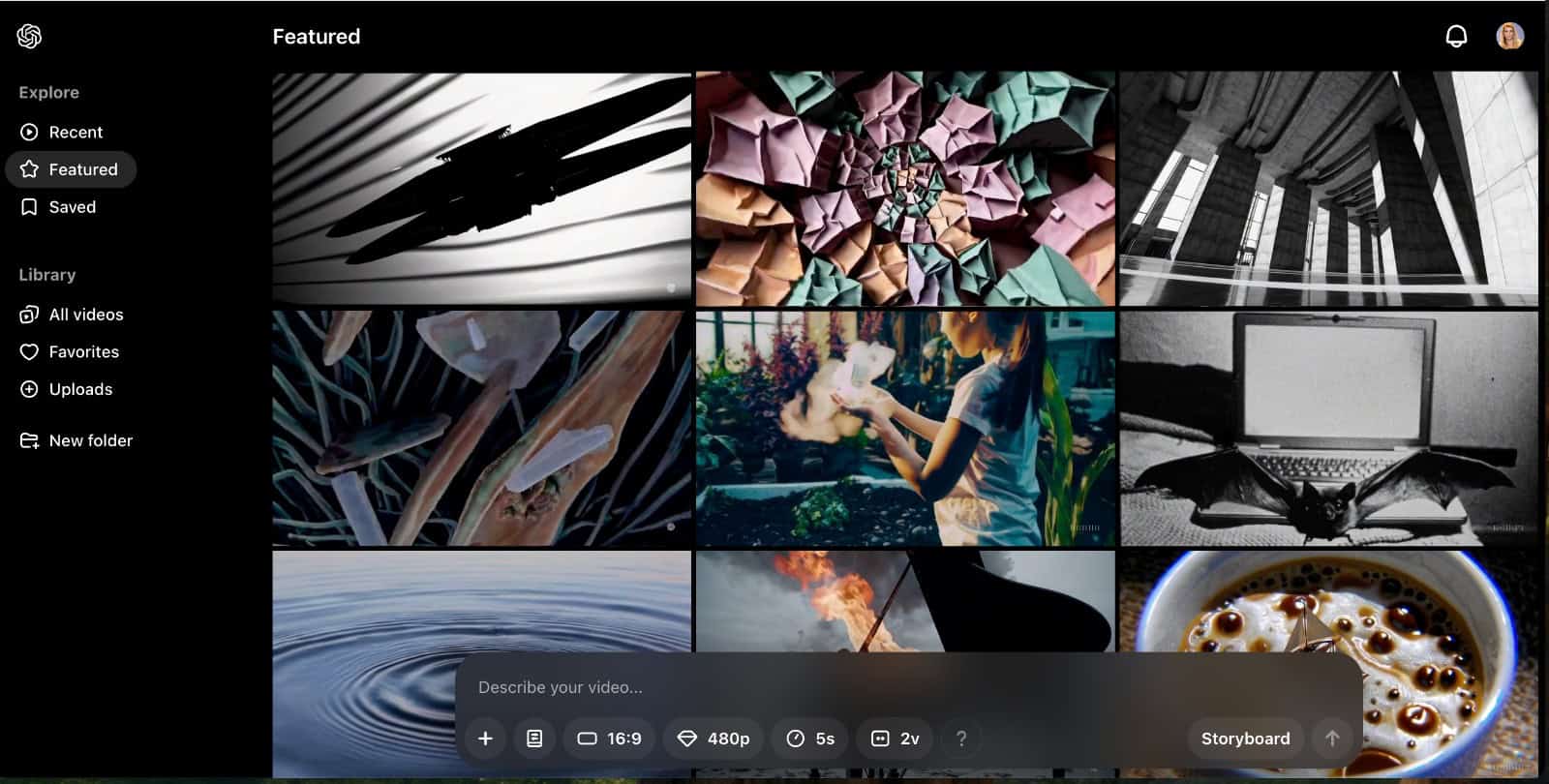Change the 5s duration setting
1549x784 pixels.
click(810, 739)
